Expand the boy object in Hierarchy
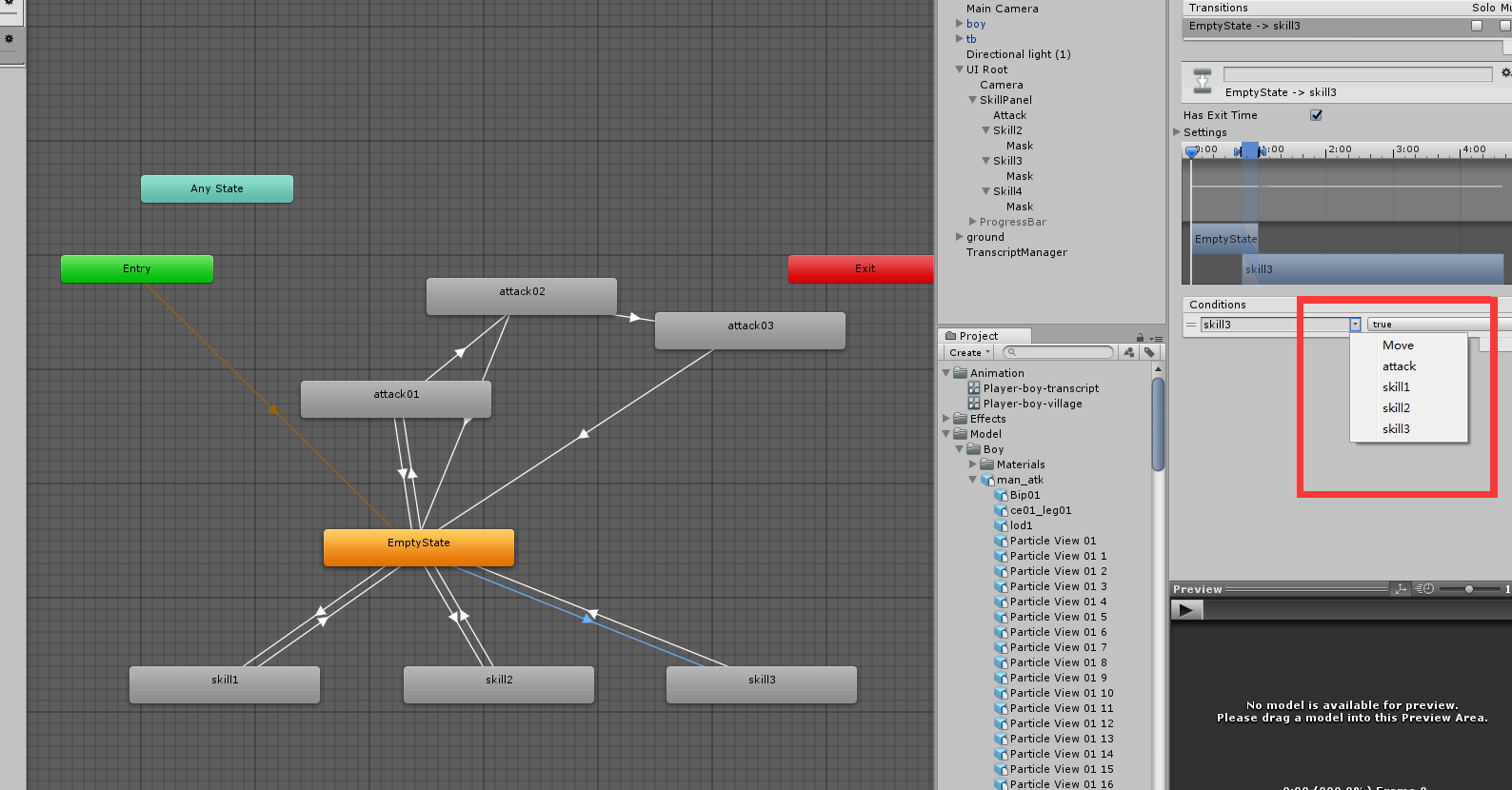The width and height of the screenshot is (1512, 790). [960, 24]
